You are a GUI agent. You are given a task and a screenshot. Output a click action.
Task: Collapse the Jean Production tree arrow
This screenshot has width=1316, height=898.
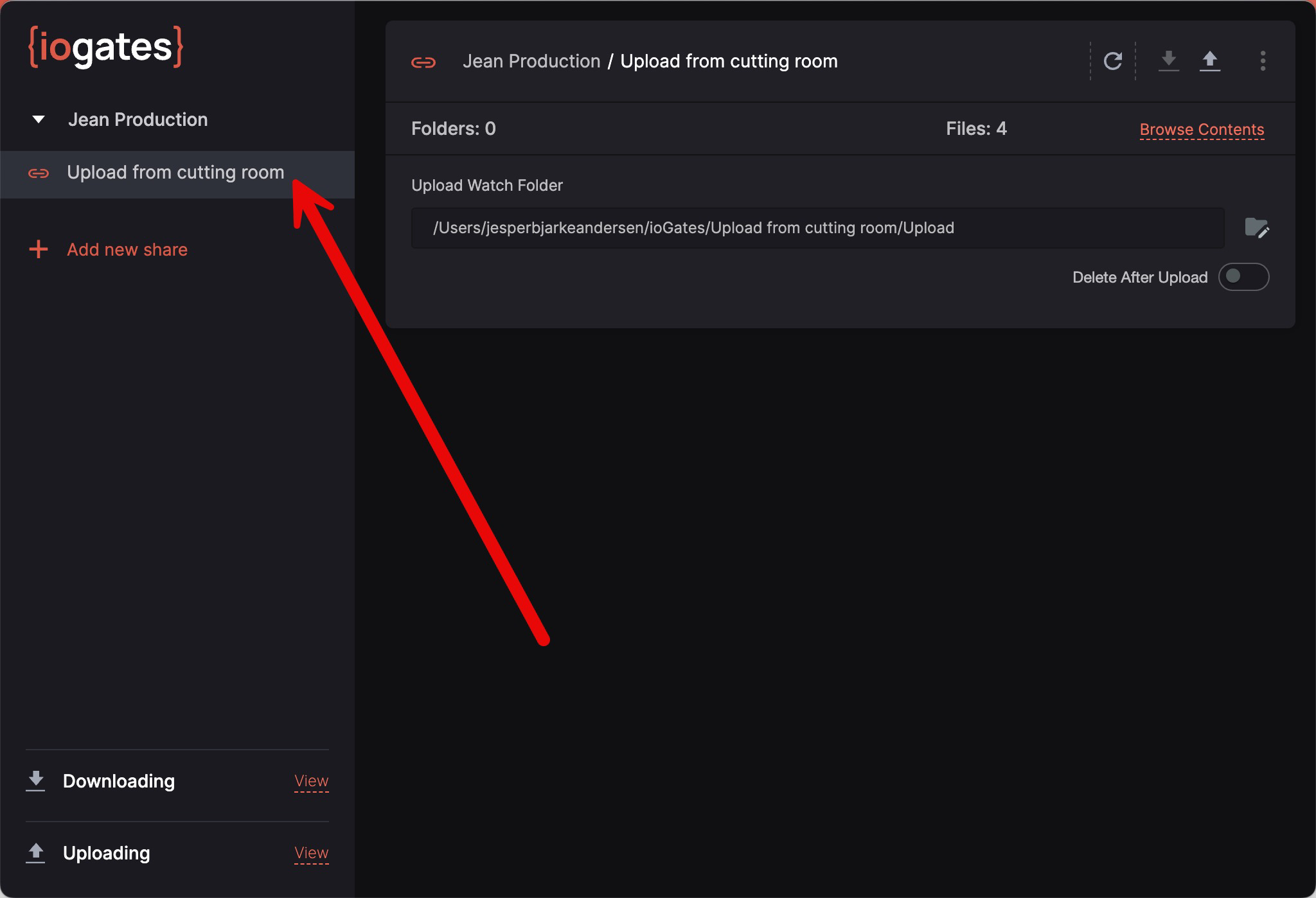click(39, 119)
